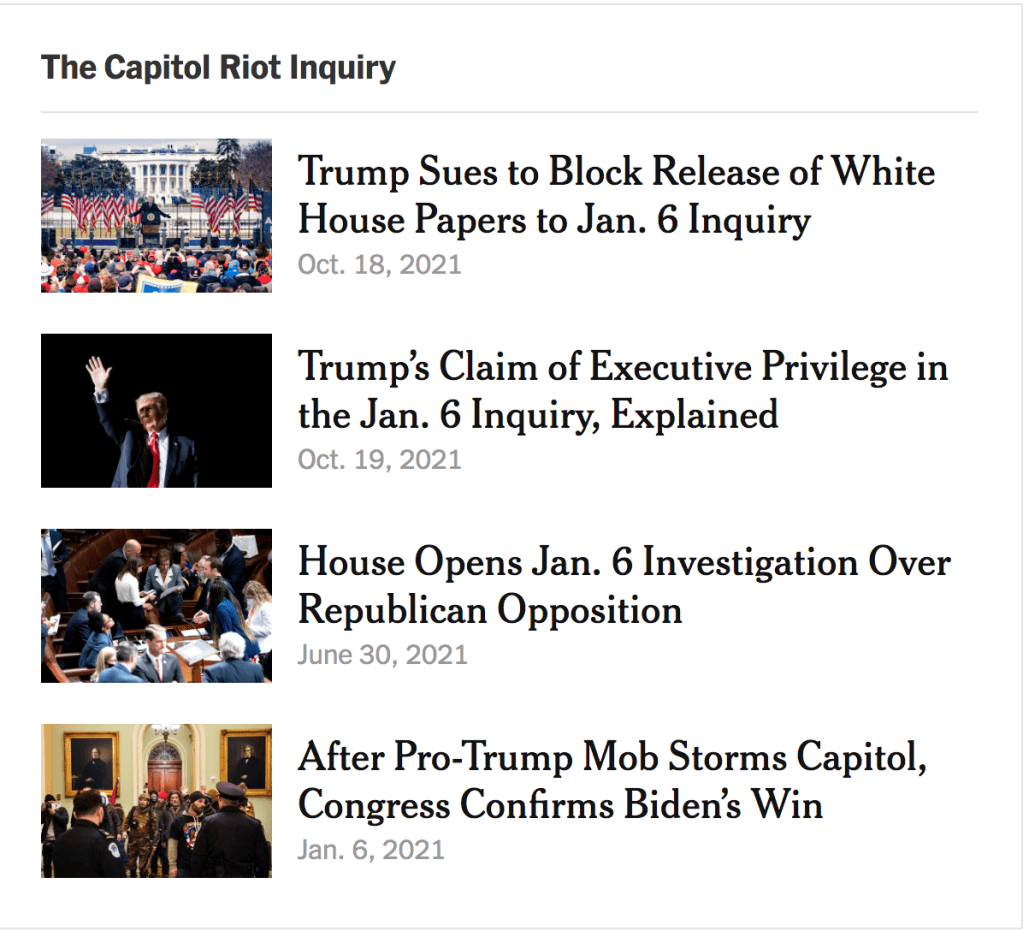Select the Capitol hallway police thumbnail

click(156, 800)
